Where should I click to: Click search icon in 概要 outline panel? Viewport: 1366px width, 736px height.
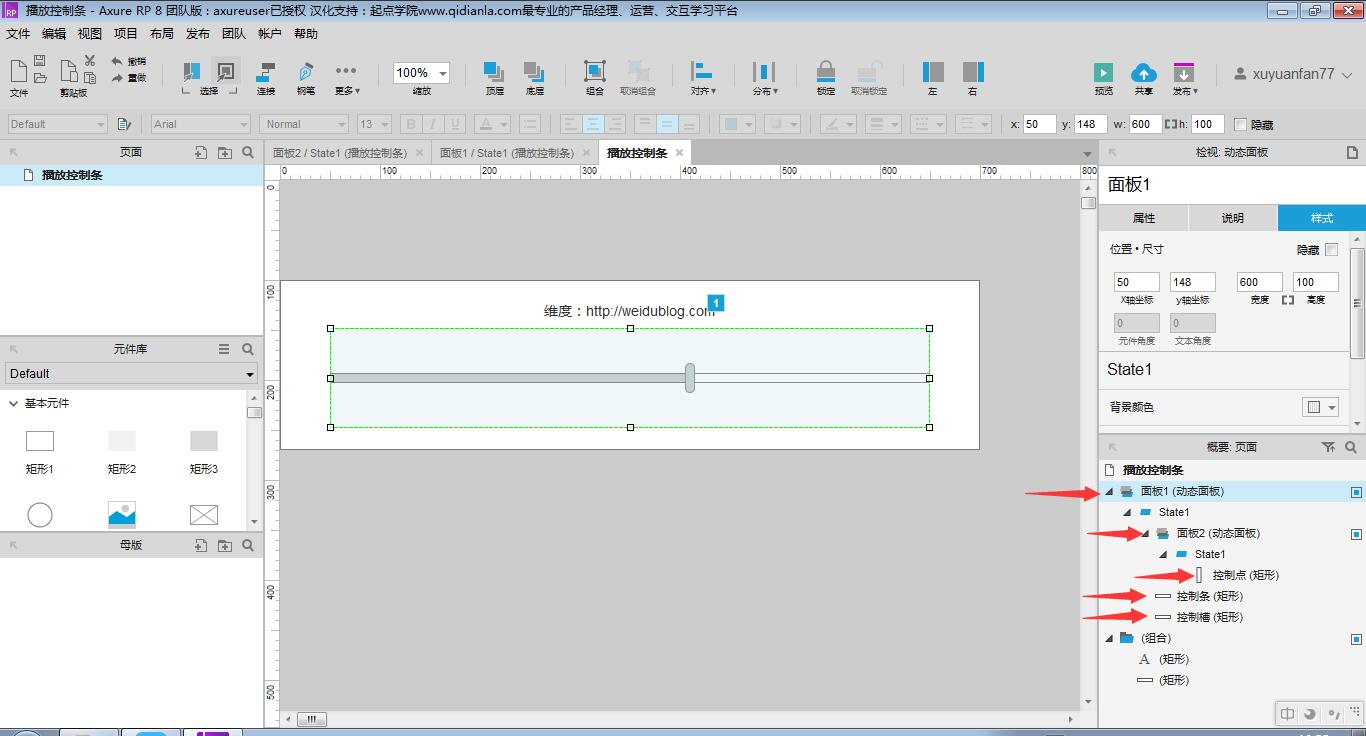[x=1351, y=447]
